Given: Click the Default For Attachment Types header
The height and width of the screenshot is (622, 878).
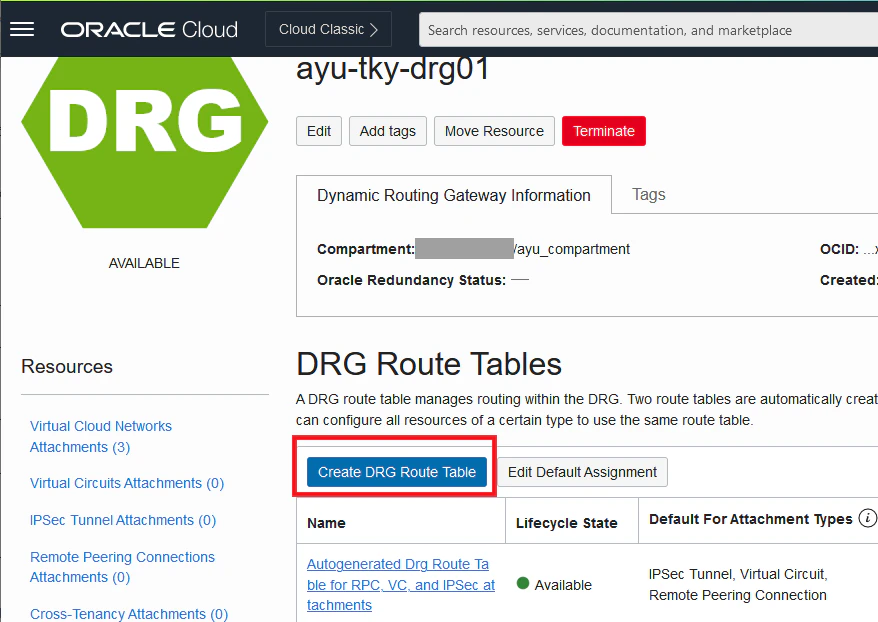Looking at the screenshot, I should (750, 519).
